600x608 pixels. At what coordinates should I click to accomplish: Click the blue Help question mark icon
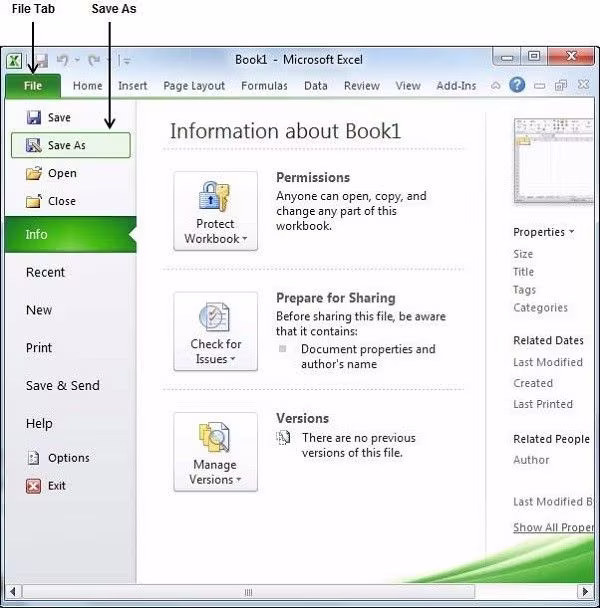pos(517,85)
